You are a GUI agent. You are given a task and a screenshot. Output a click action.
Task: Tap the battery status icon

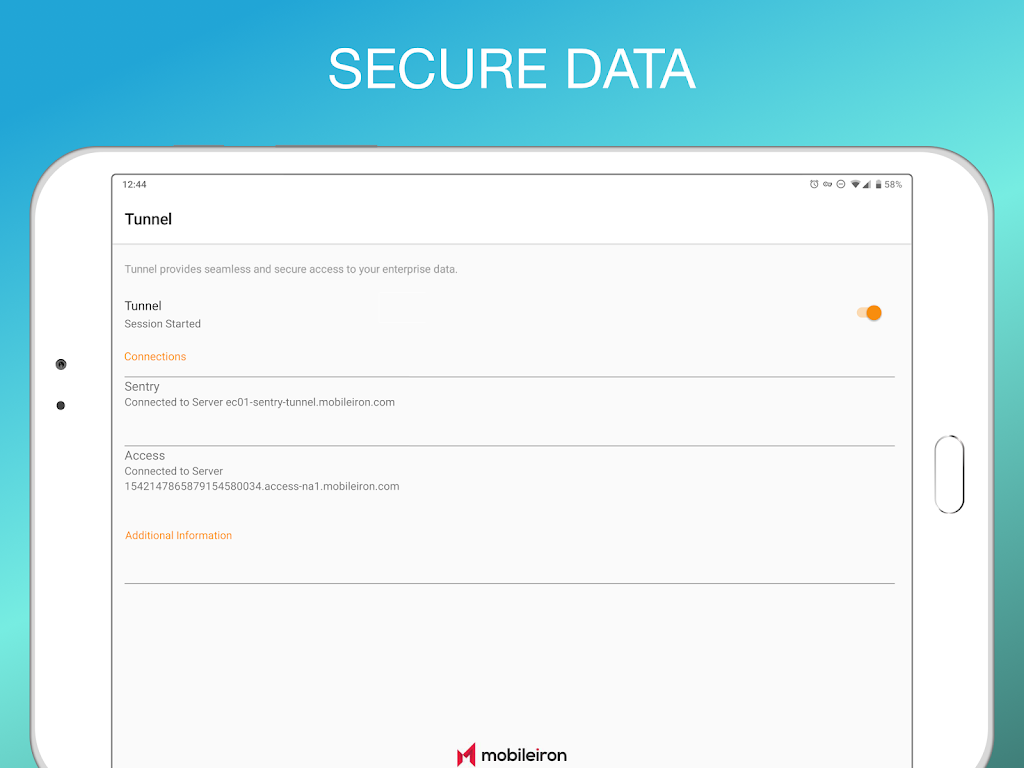[878, 184]
